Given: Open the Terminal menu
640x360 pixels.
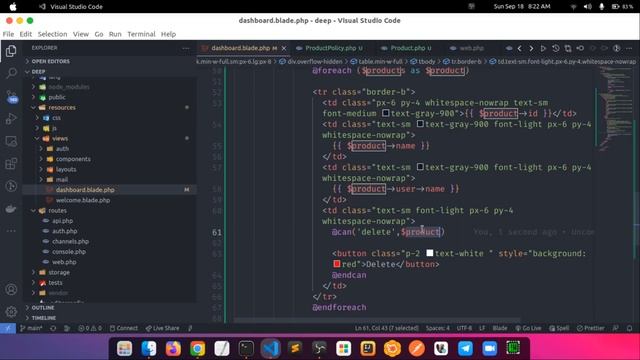Looking at the screenshot, I should point(141,34).
